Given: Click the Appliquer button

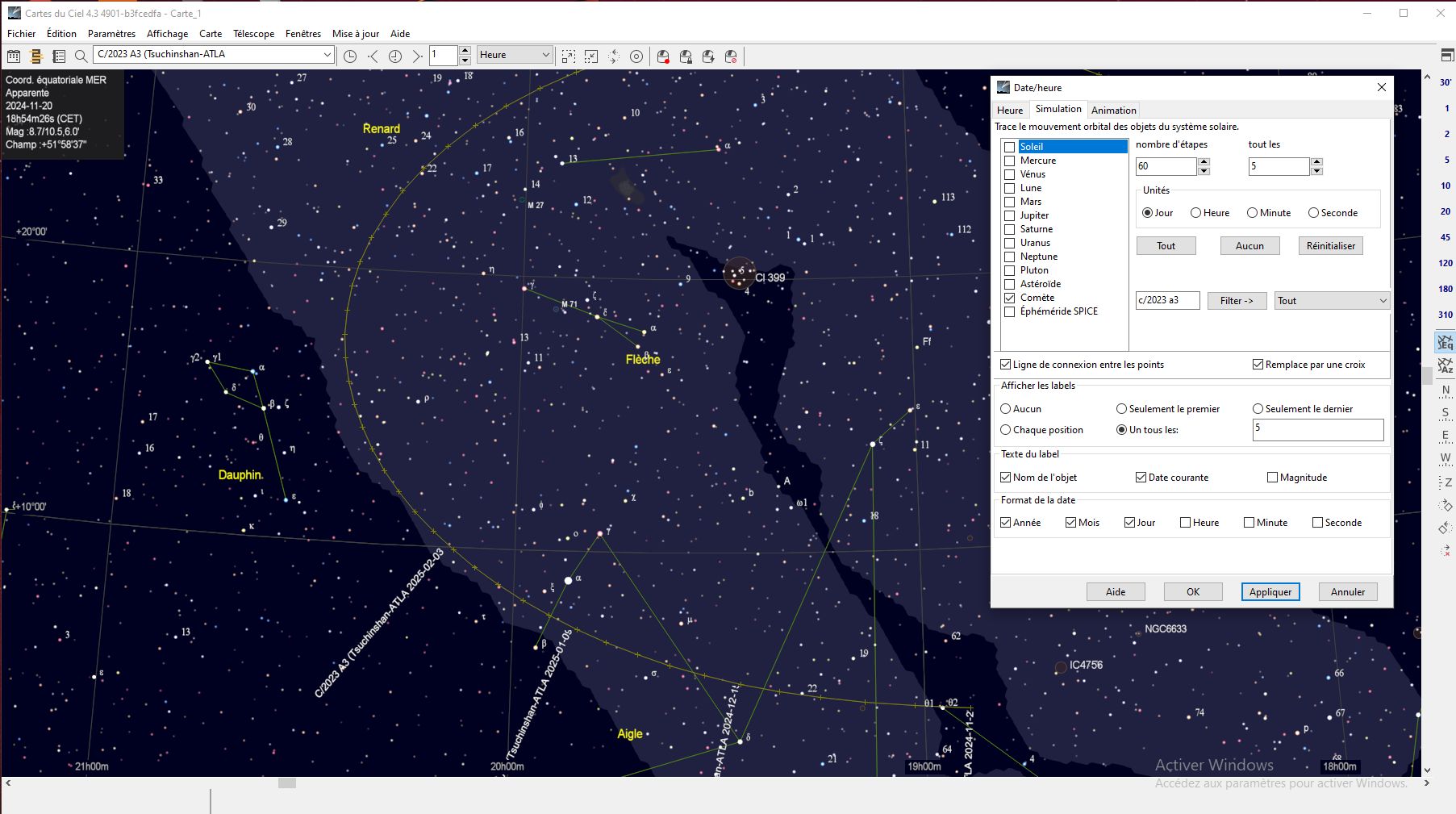Looking at the screenshot, I should 1270,592.
